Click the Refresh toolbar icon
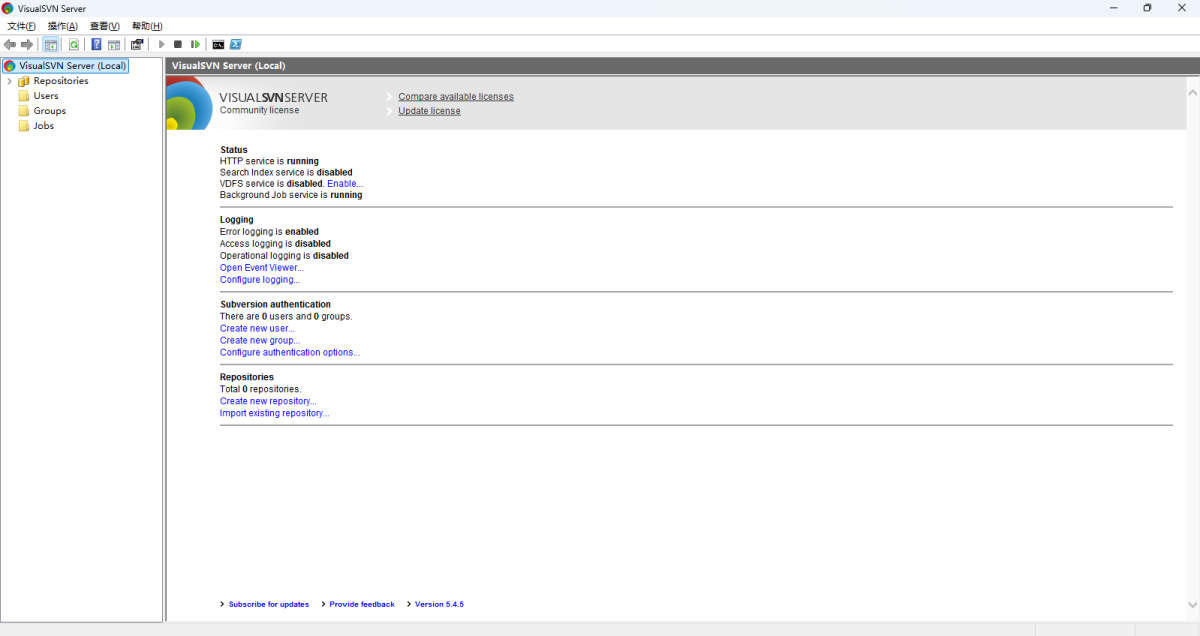 tap(73, 44)
